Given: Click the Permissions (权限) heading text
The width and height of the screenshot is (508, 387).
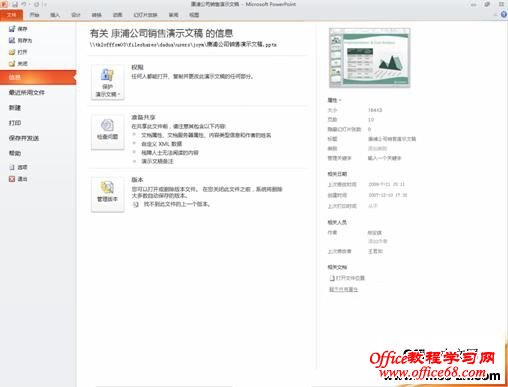Looking at the screenshot, I should [137, 67].
